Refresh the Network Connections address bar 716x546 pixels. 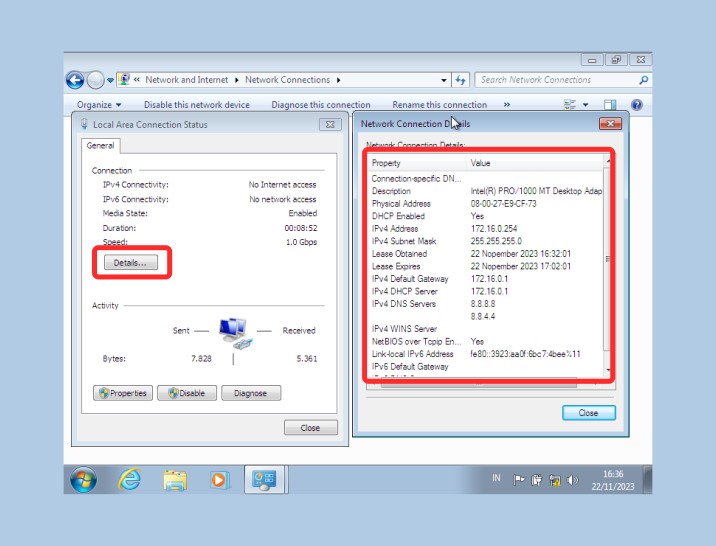pyautogui.click(x=460, y=80)
